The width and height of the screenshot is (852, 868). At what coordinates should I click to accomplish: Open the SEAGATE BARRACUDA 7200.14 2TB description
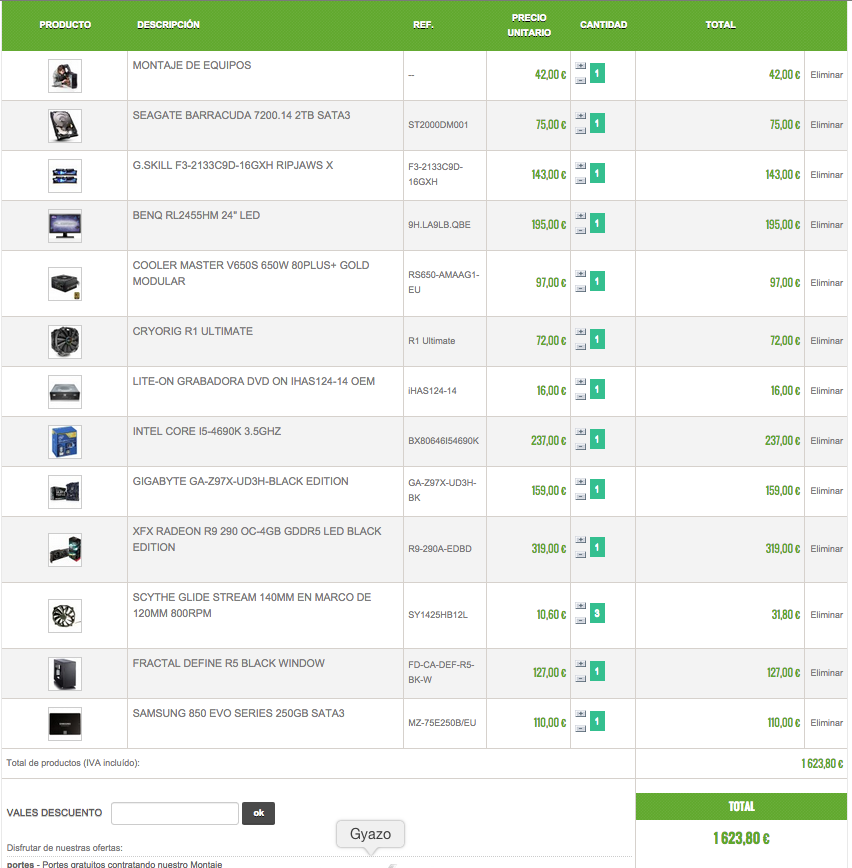point(241,115)
